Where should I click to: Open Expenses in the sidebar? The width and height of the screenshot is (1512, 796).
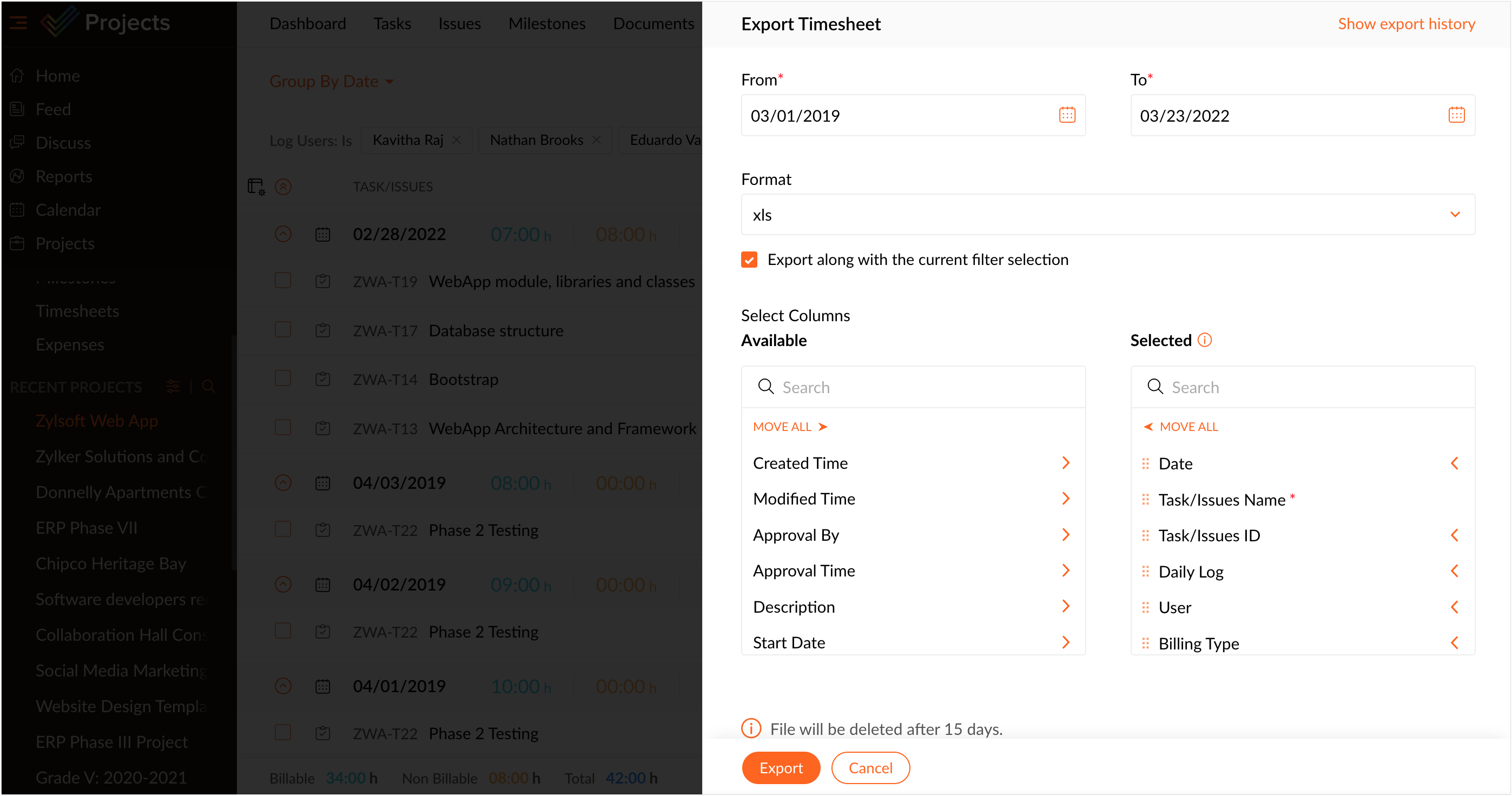[x=70, y=344]
